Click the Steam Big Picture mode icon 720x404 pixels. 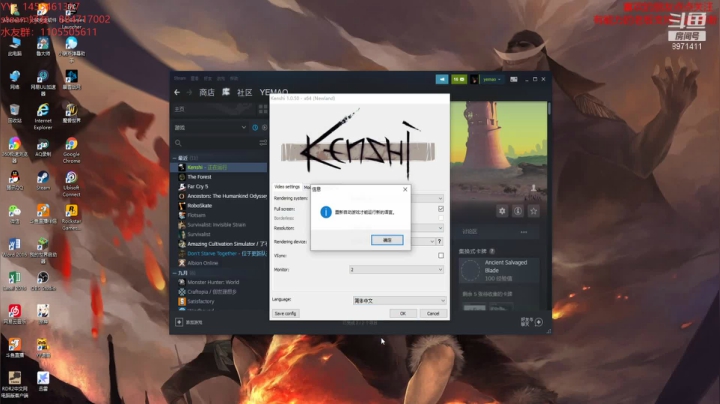(514, 79)
